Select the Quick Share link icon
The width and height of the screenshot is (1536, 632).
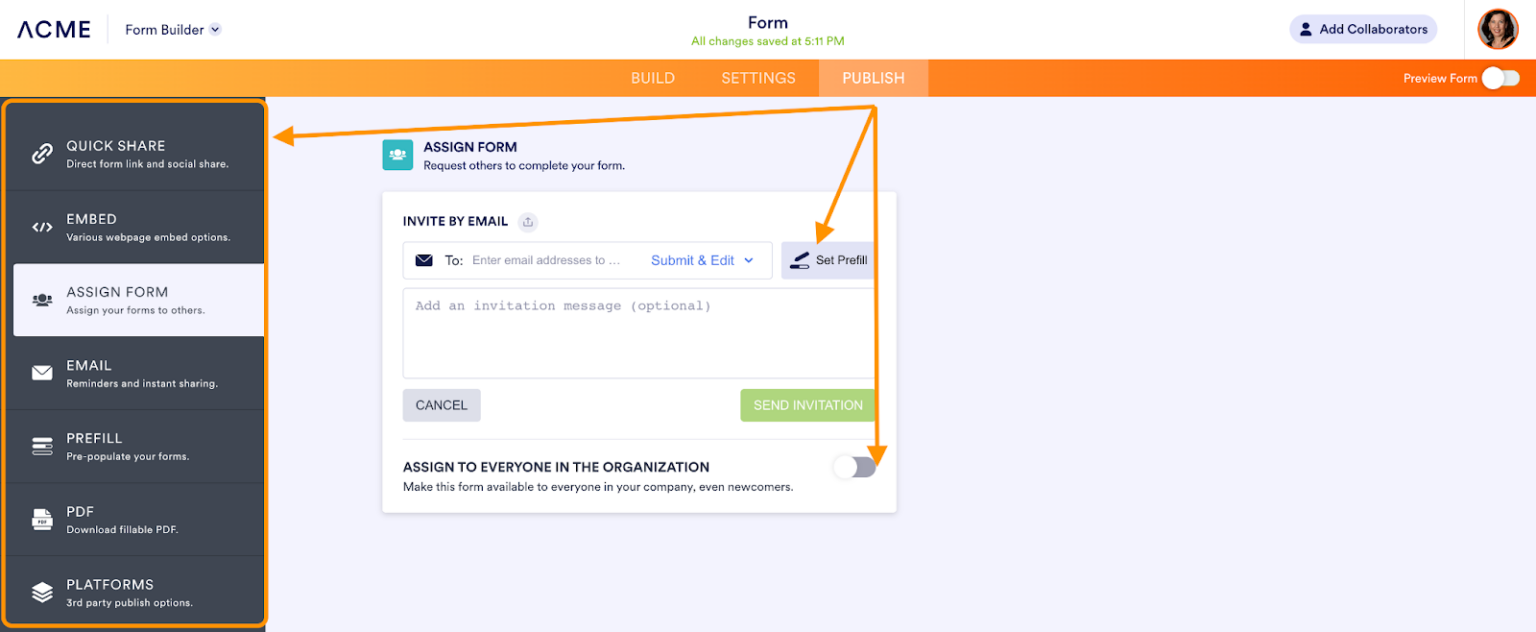[x=42, y=155]
